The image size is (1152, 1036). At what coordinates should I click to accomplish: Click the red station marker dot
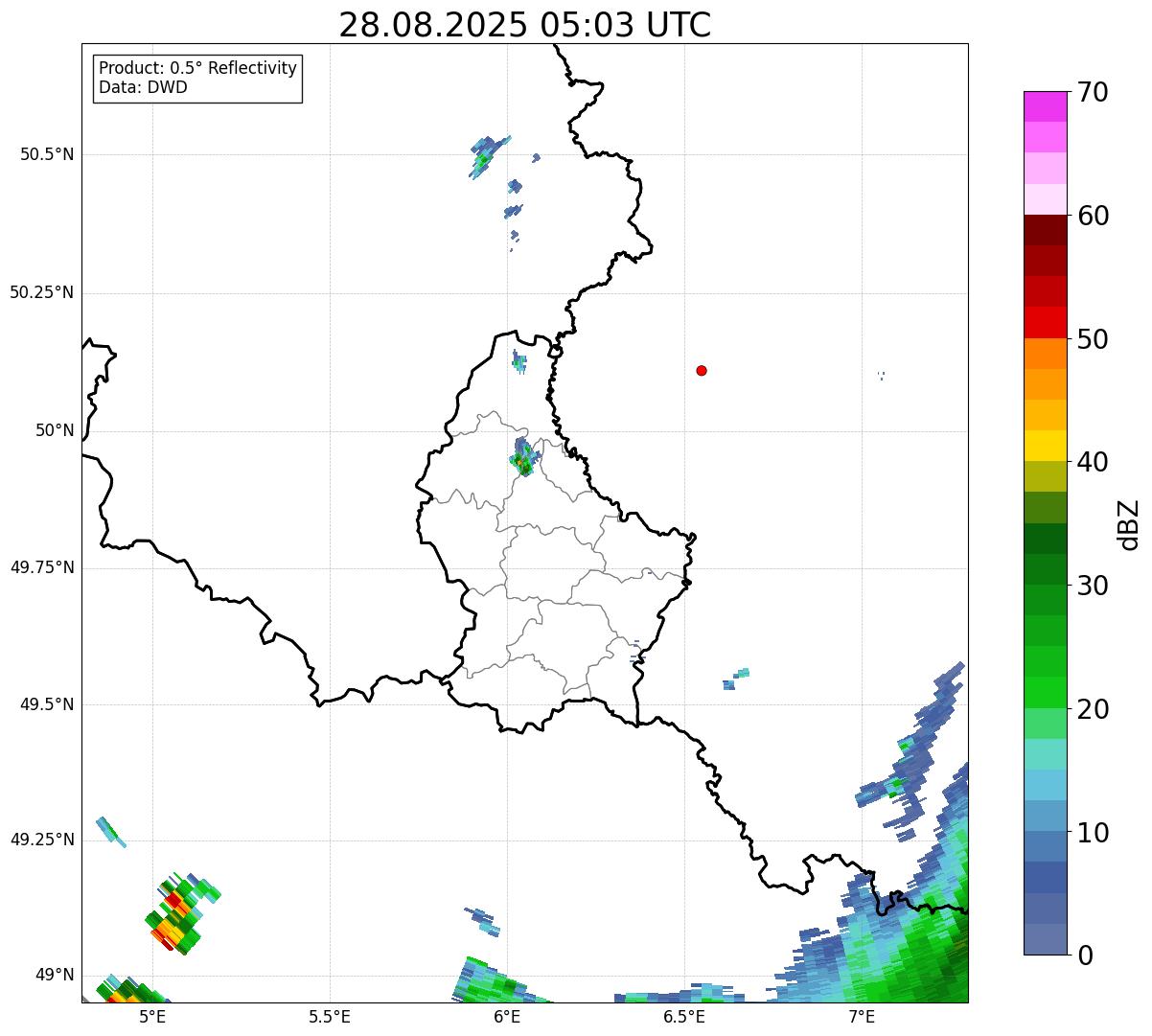click(x=702, y=370)
